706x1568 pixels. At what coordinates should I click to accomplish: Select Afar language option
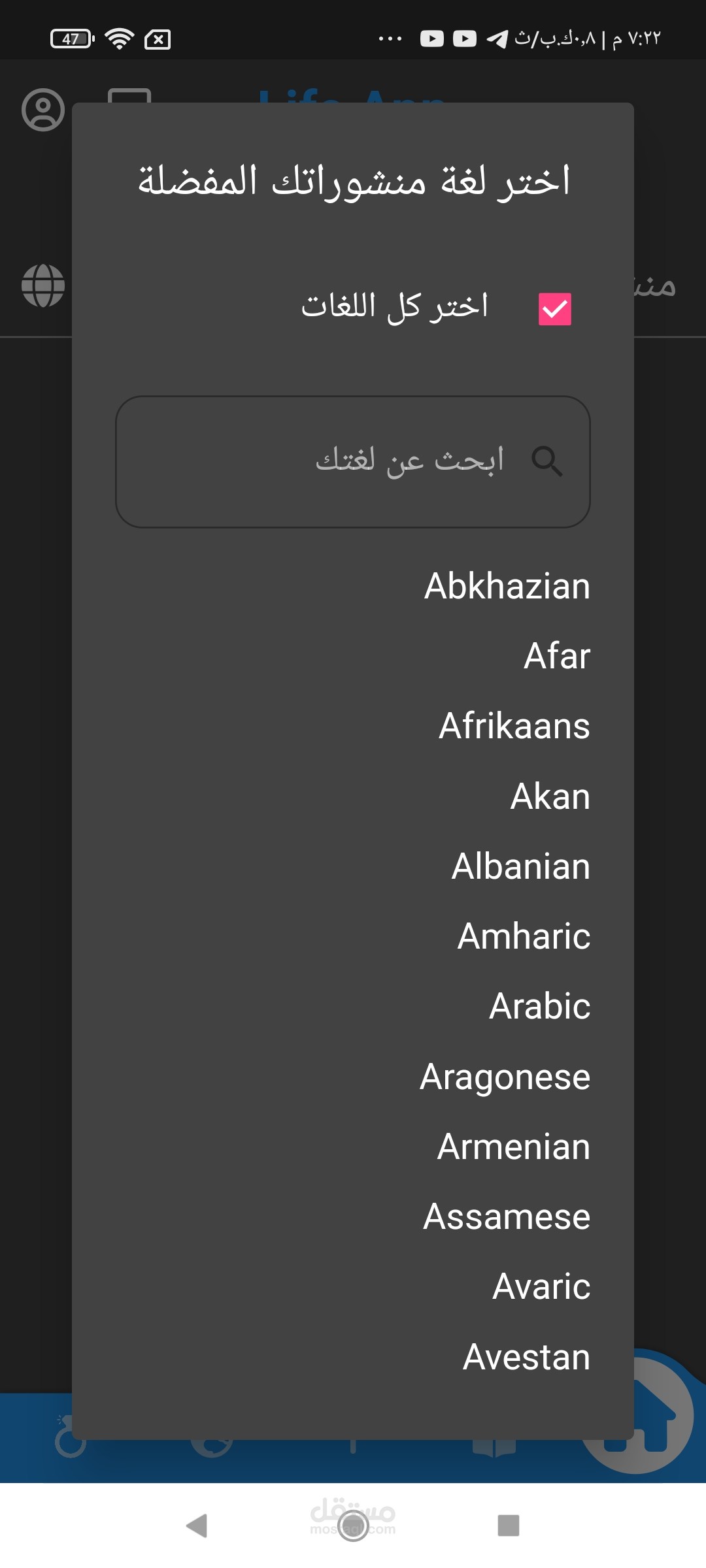[557, 656]
